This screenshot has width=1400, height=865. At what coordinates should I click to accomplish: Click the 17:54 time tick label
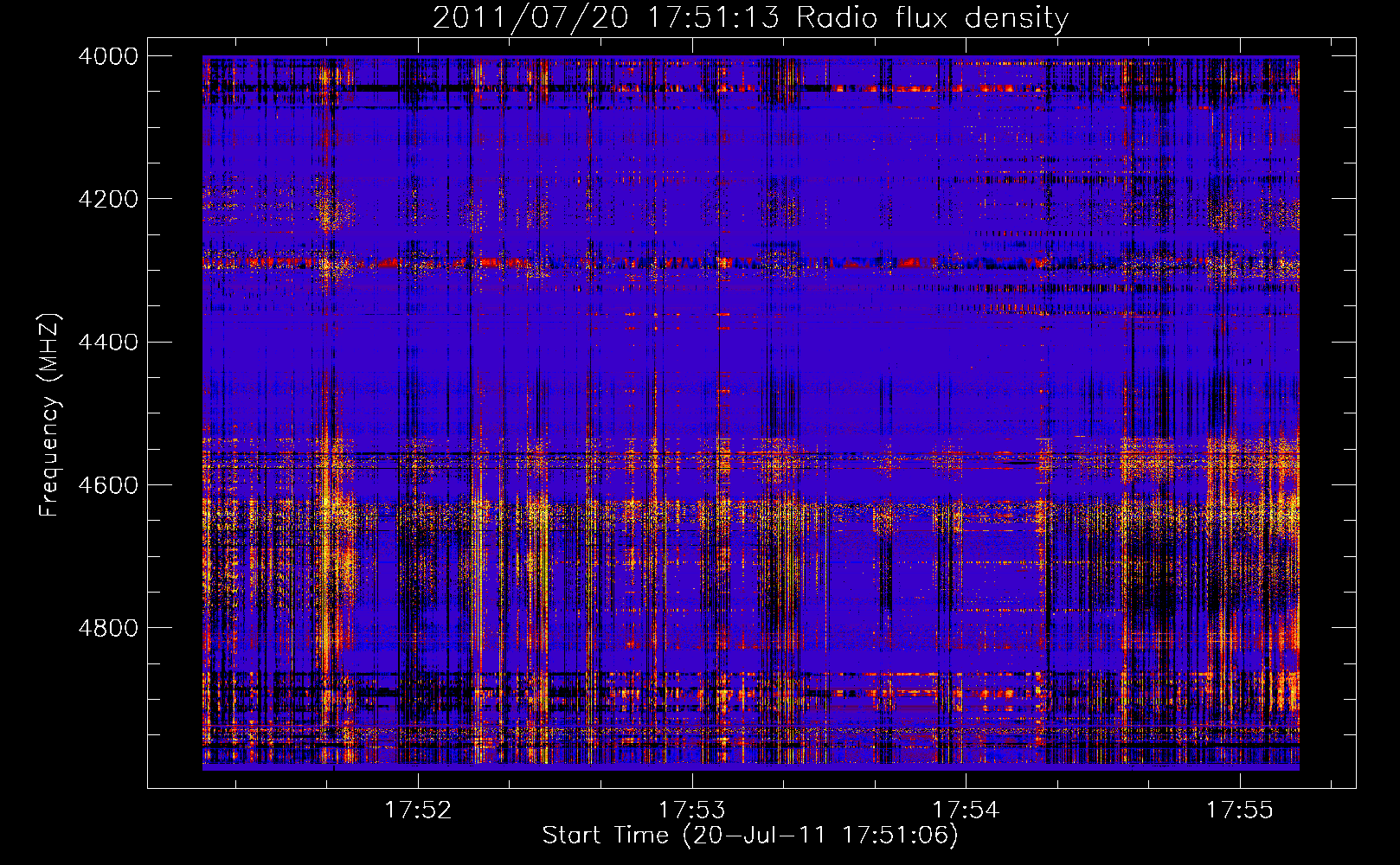[966, 811]
